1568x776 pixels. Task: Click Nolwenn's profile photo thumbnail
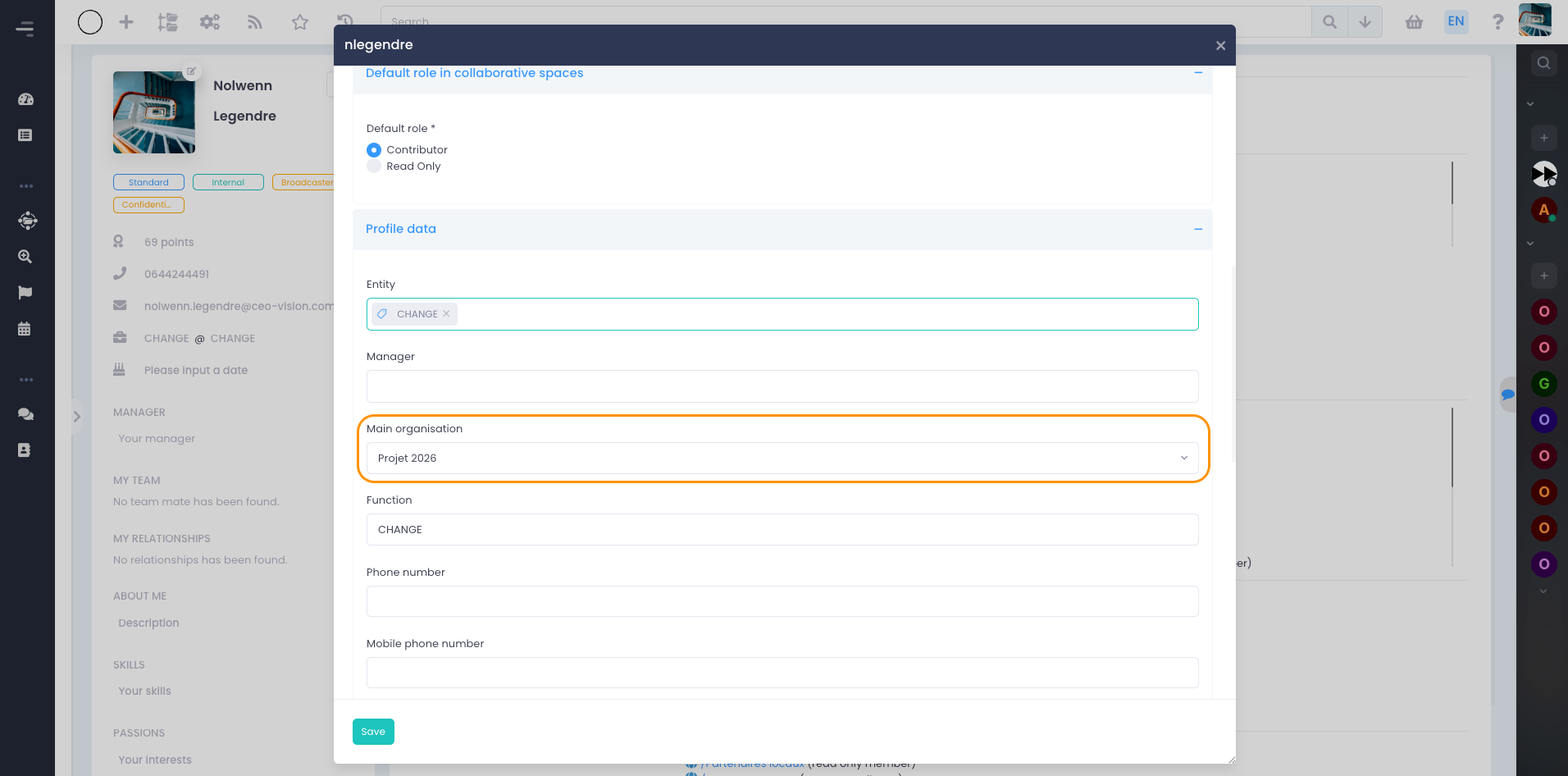pyautogui.click(x=154, y=112)
